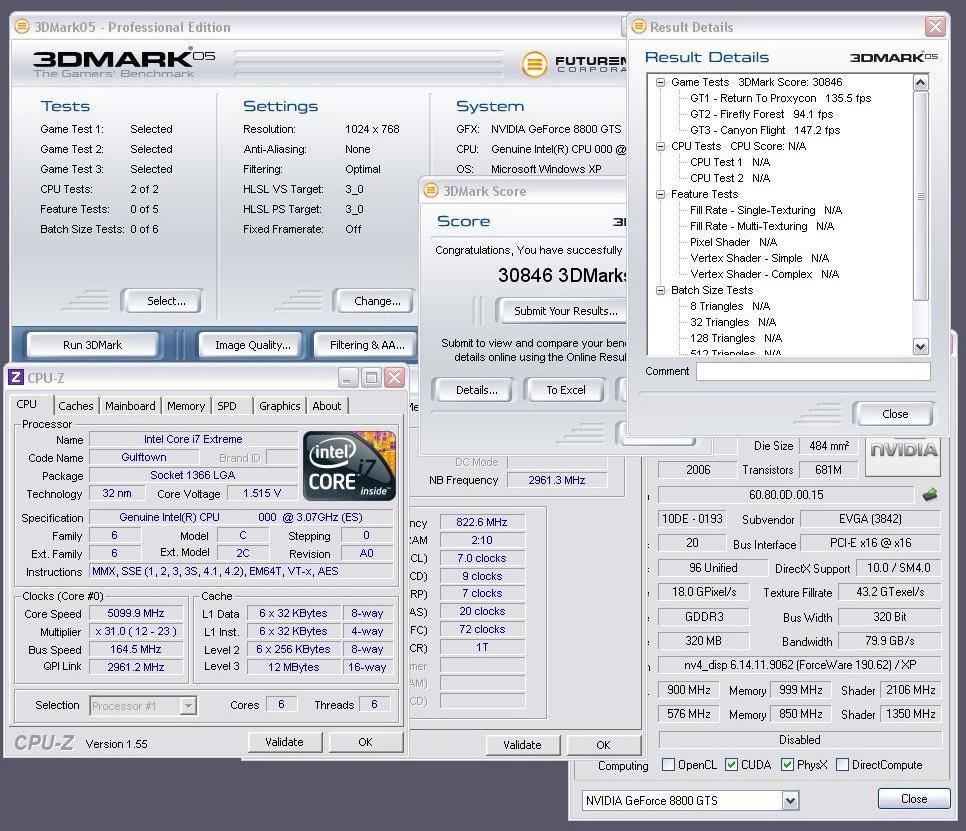Image resolution: width=966 pixels, height=831 pixels.
Task: Open the About tab in CPU-Z
Action: [327, 406]
